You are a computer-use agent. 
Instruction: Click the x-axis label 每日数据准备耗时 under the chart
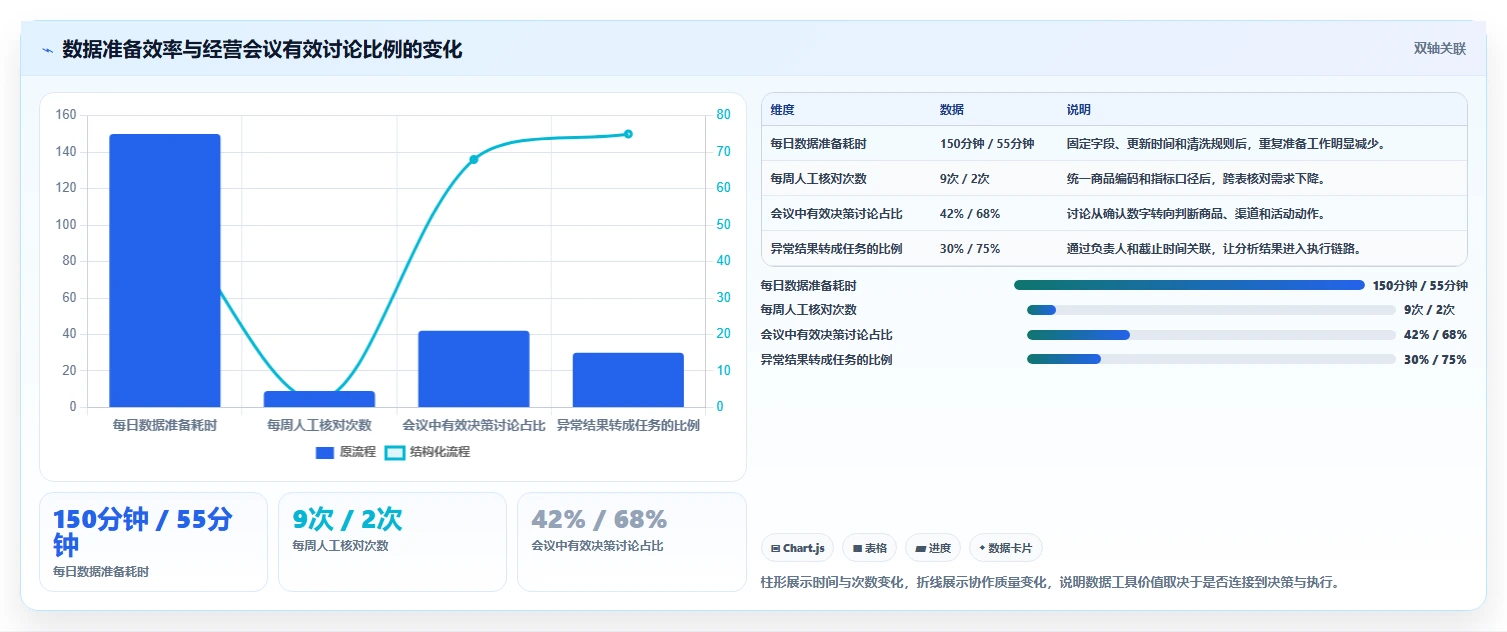(x=165, y=425)
